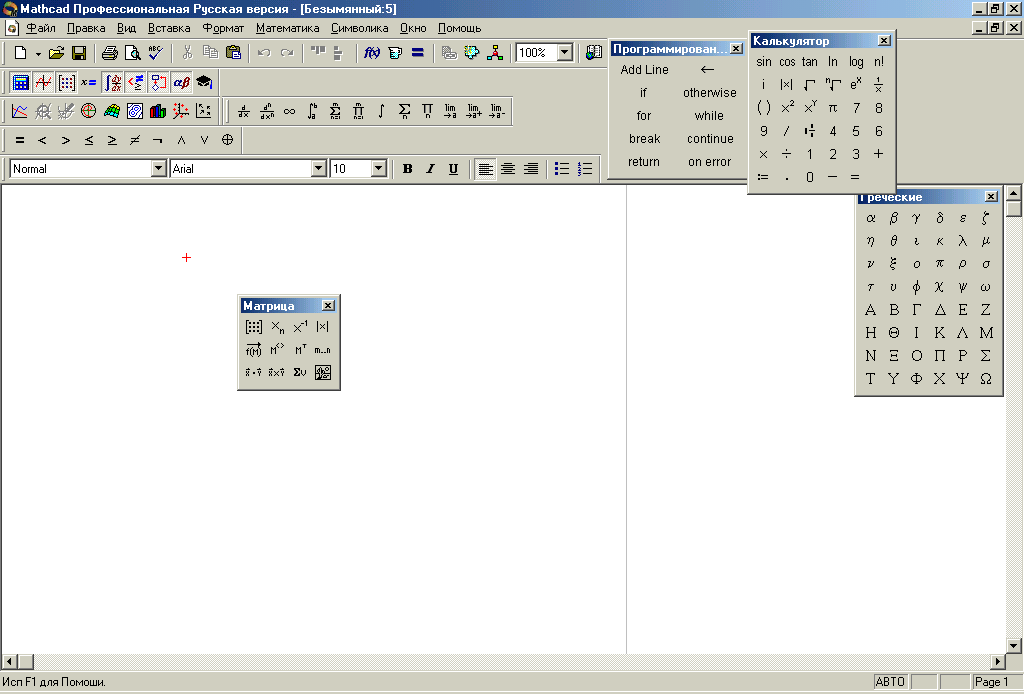Click the transpose M^T icon in Матрица palette

click(300, 350)
